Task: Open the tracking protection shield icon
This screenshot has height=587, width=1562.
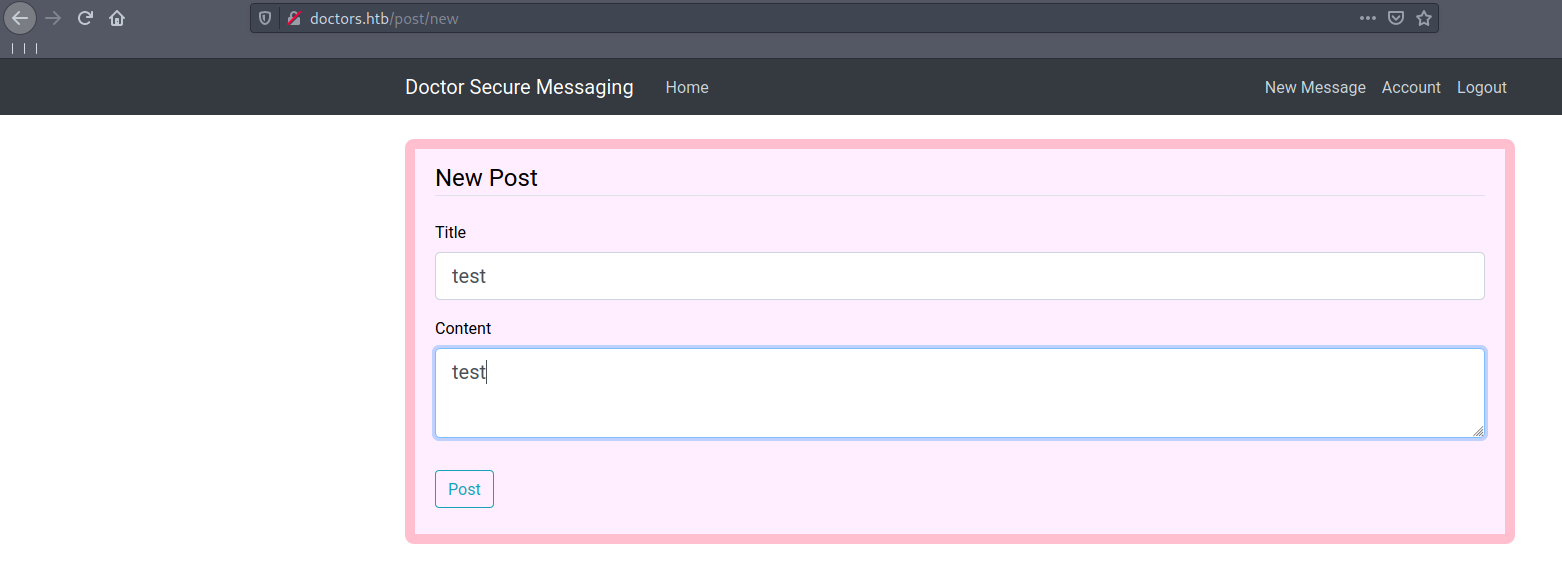Action: 265,18
